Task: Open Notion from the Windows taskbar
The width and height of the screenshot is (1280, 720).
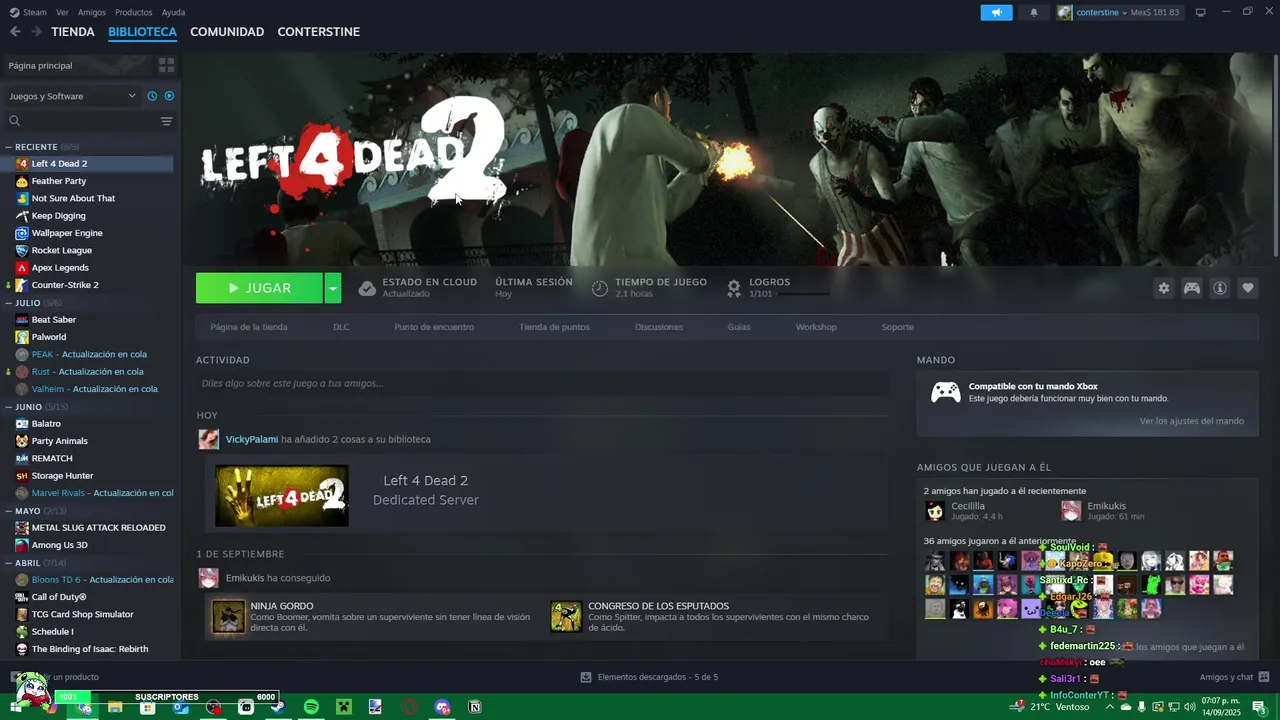Action: coord(475,707)
